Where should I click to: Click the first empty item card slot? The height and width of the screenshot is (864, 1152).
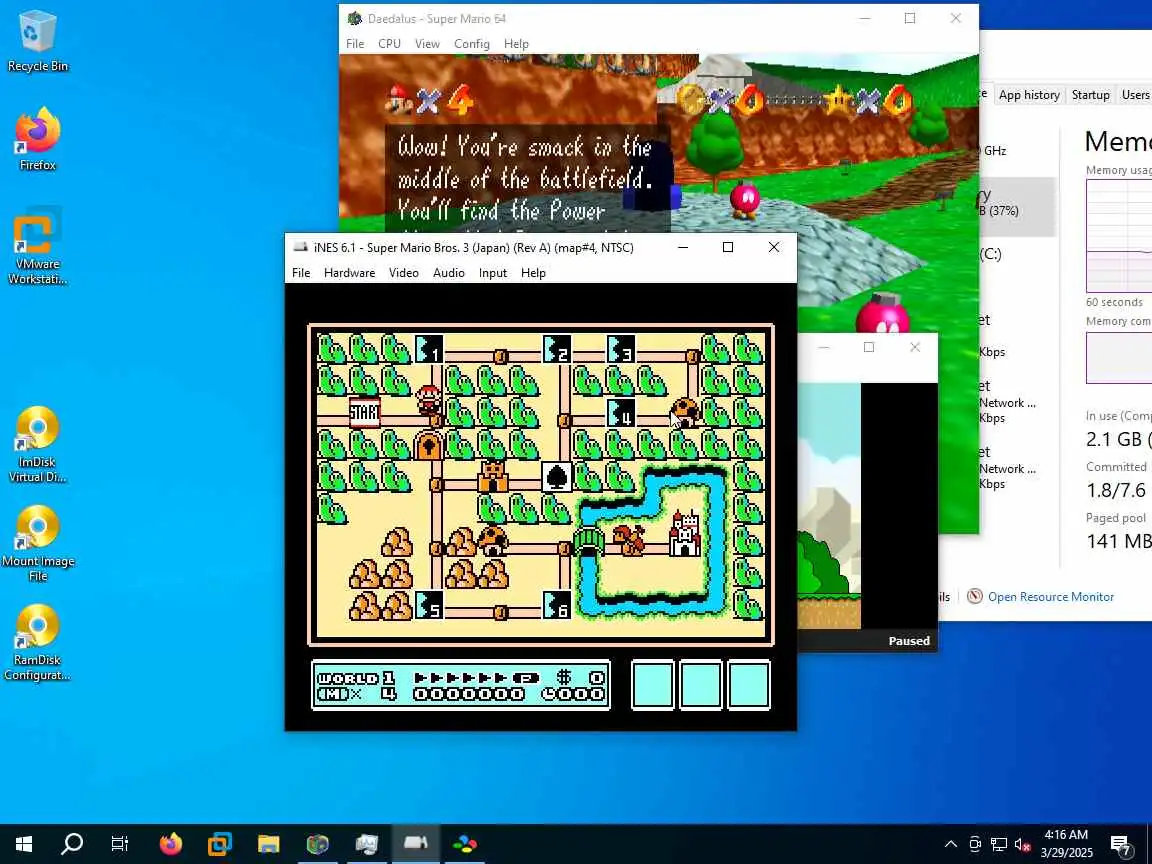click(652, 685)
